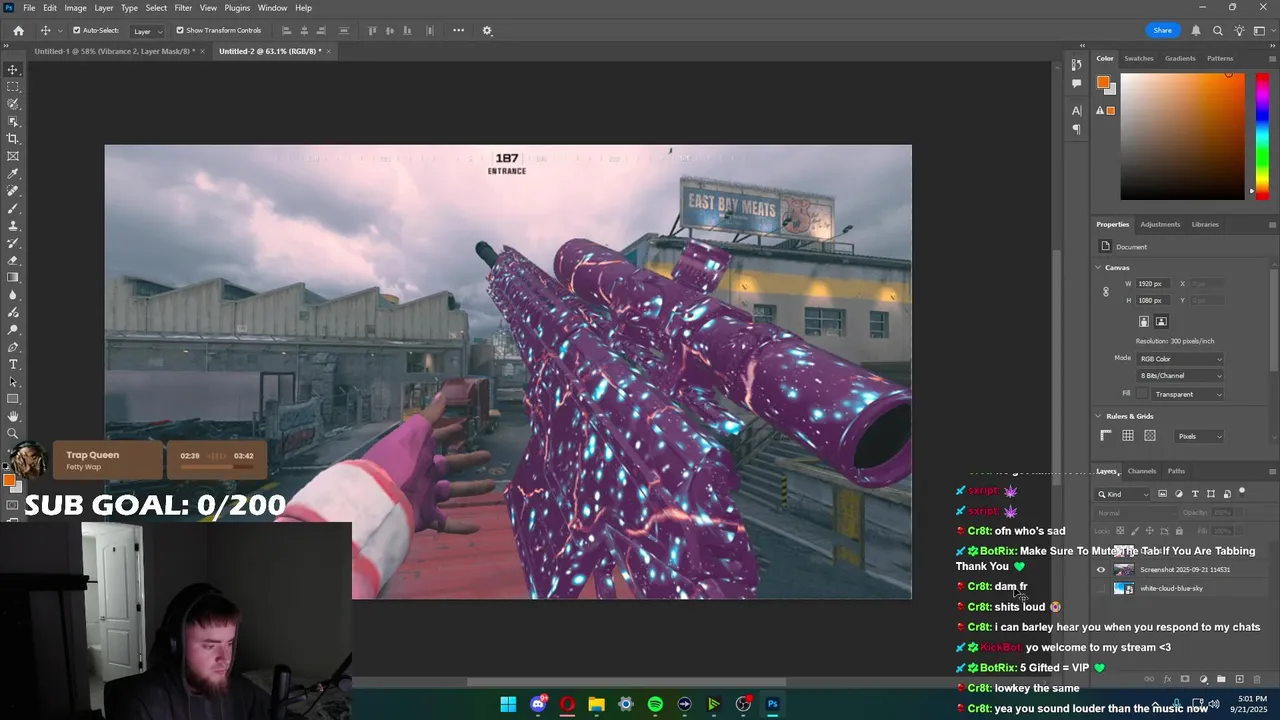Image resolution: width=1280 pixels, height=720 pixels.
Task: Open the 8 Bits/Channel dropdown
Action: pos(1181,376)
